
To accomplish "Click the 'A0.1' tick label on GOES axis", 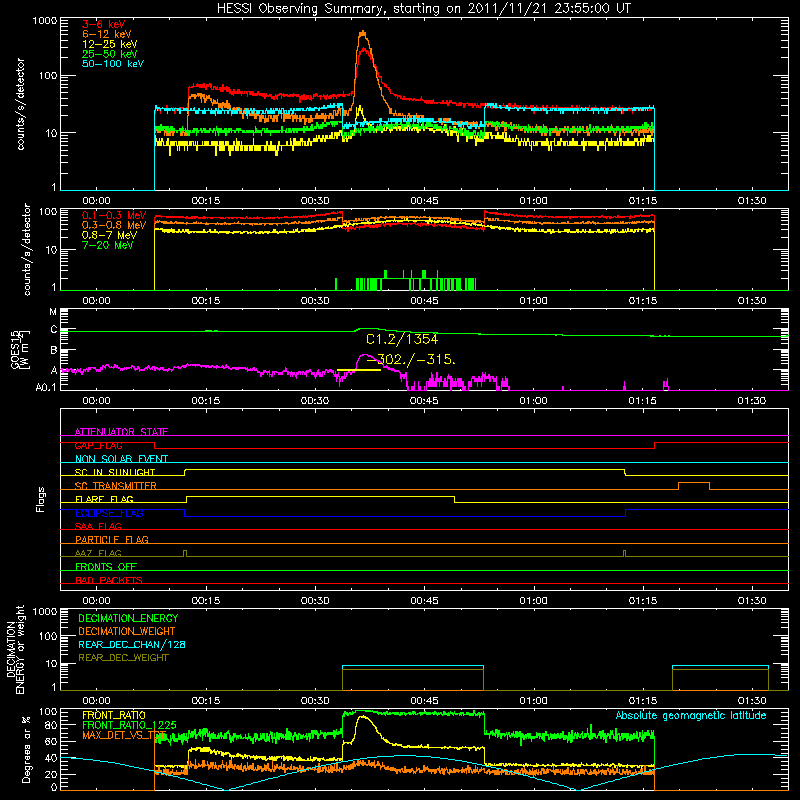I will (x=46, y=388).
